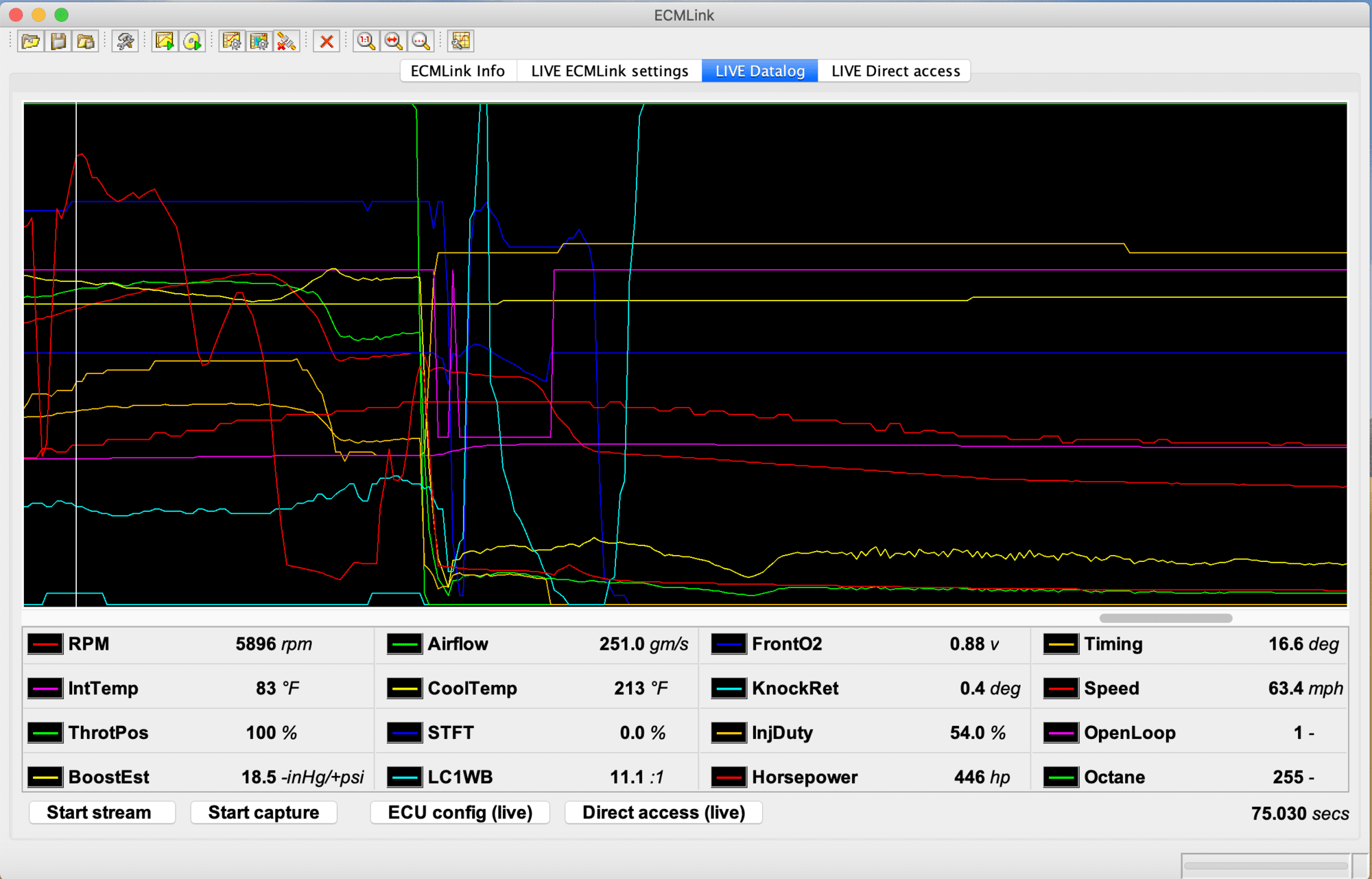Click the Speed red color swatch
This screenshot has width=1372, height=879.
[1061, 688]
